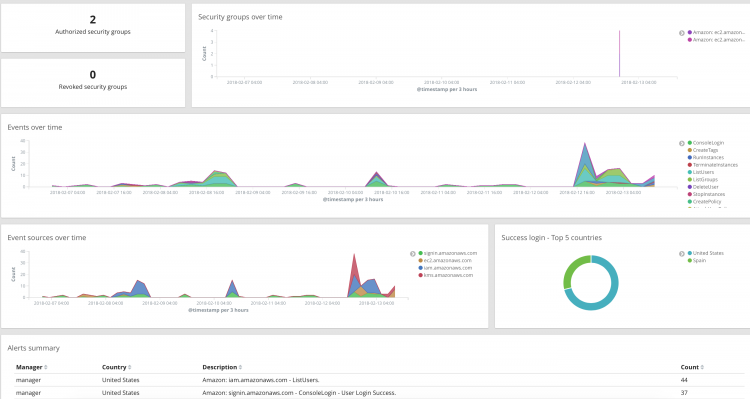Select United States in the countries legend
This screenshot has width=750, height=399.
pyautogui.click(x=706, y=253)
